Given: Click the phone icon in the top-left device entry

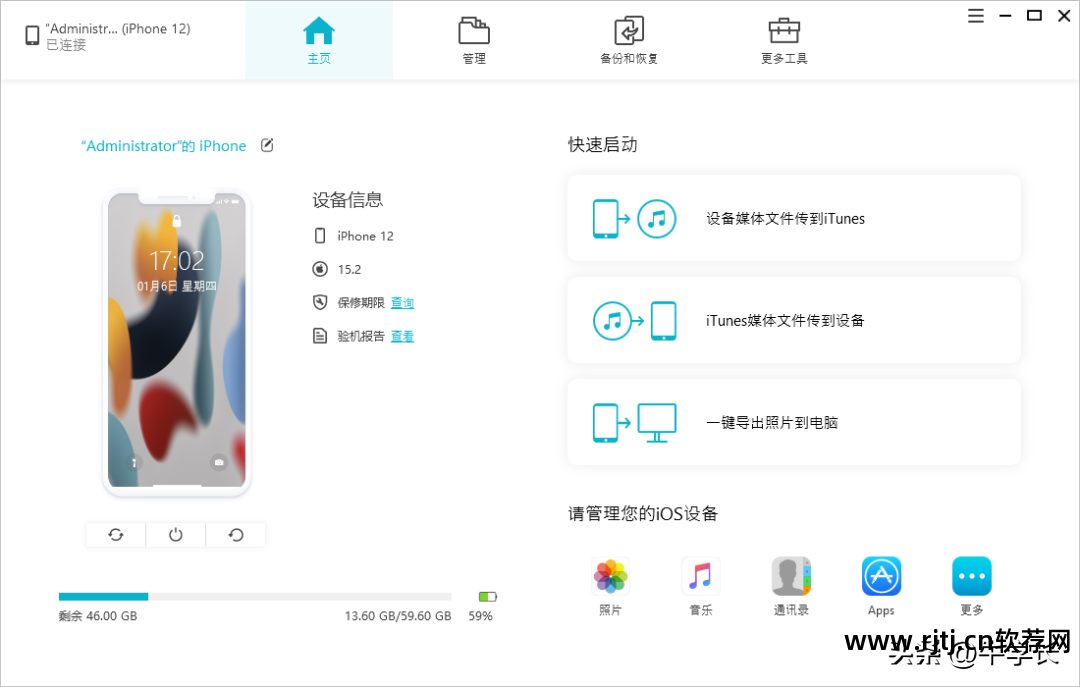Looking at the screenshot, I should tap(32, 35).
